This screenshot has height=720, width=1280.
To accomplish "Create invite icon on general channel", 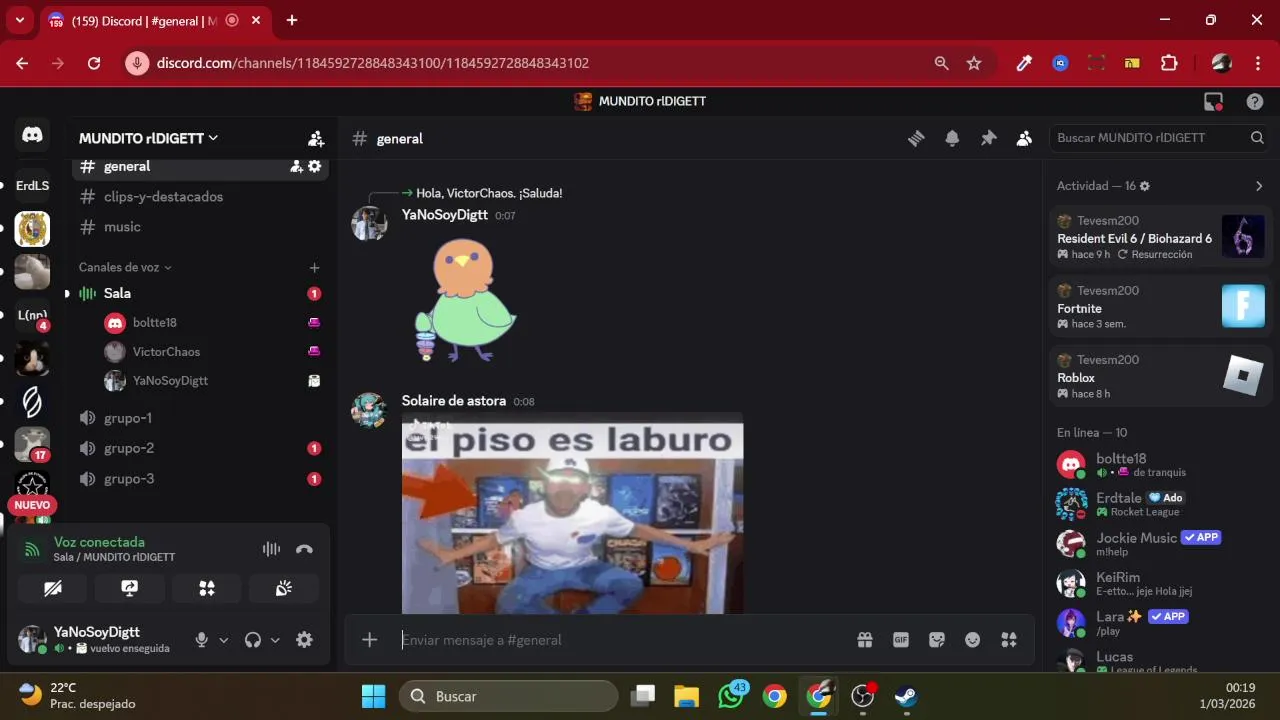I will point(296,166).
